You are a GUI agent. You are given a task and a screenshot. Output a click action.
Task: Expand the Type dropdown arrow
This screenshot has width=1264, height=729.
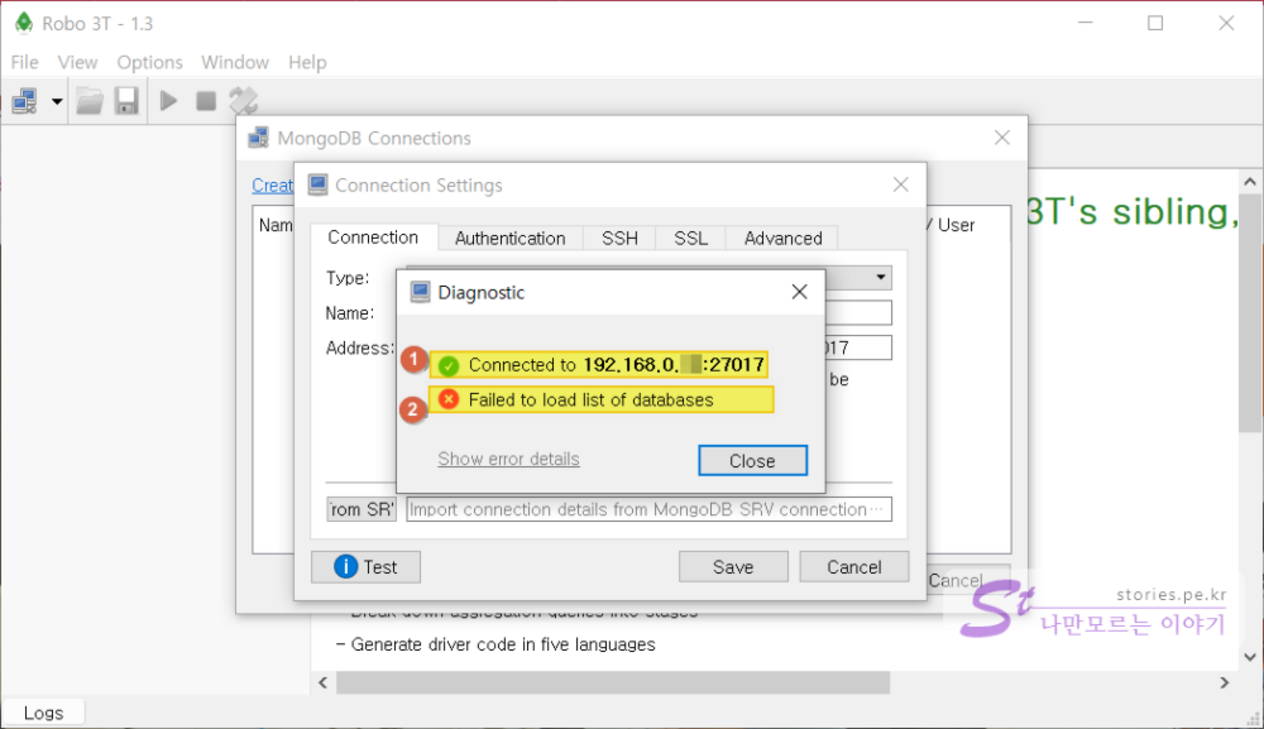[881, 277]
